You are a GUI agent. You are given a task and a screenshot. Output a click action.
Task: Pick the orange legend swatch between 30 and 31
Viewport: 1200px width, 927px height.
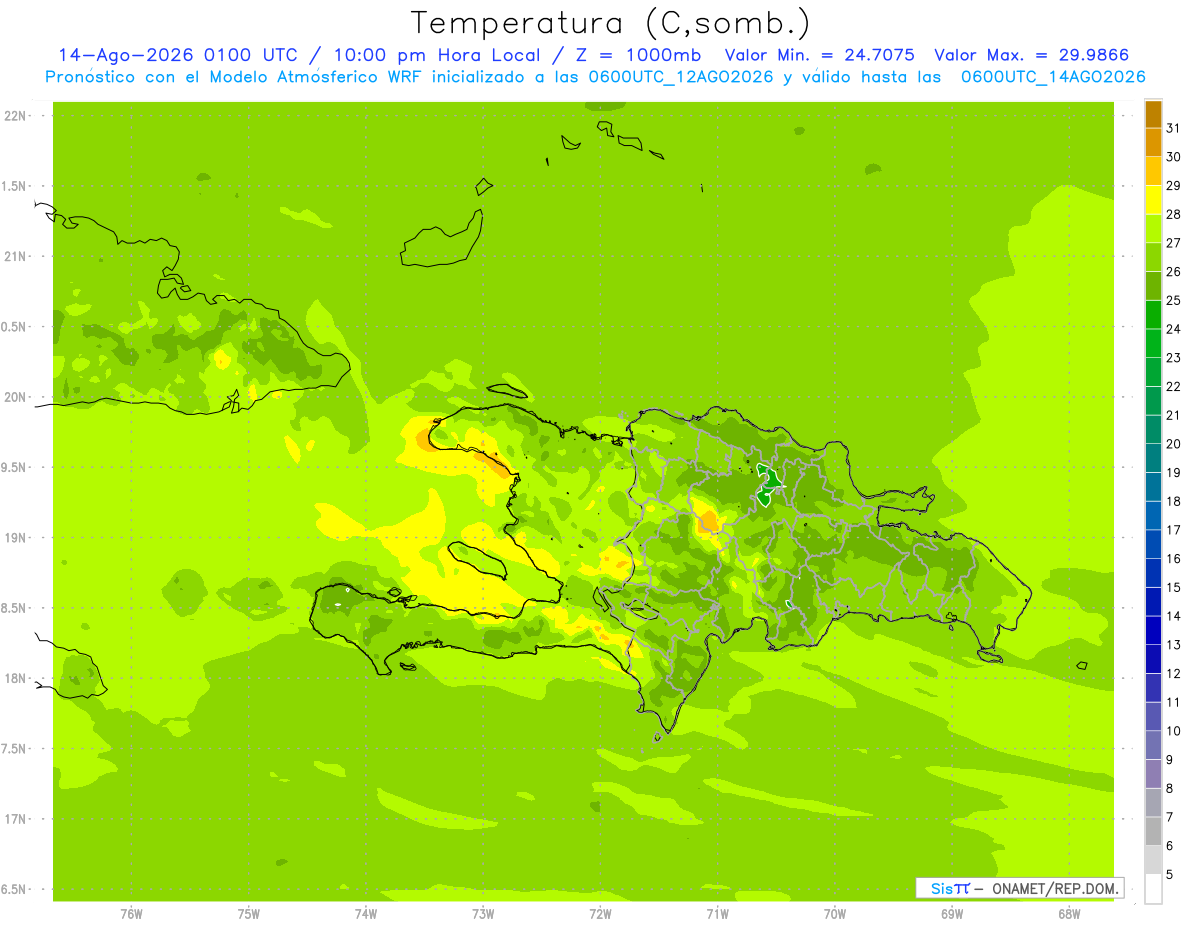click(1153, 143)
